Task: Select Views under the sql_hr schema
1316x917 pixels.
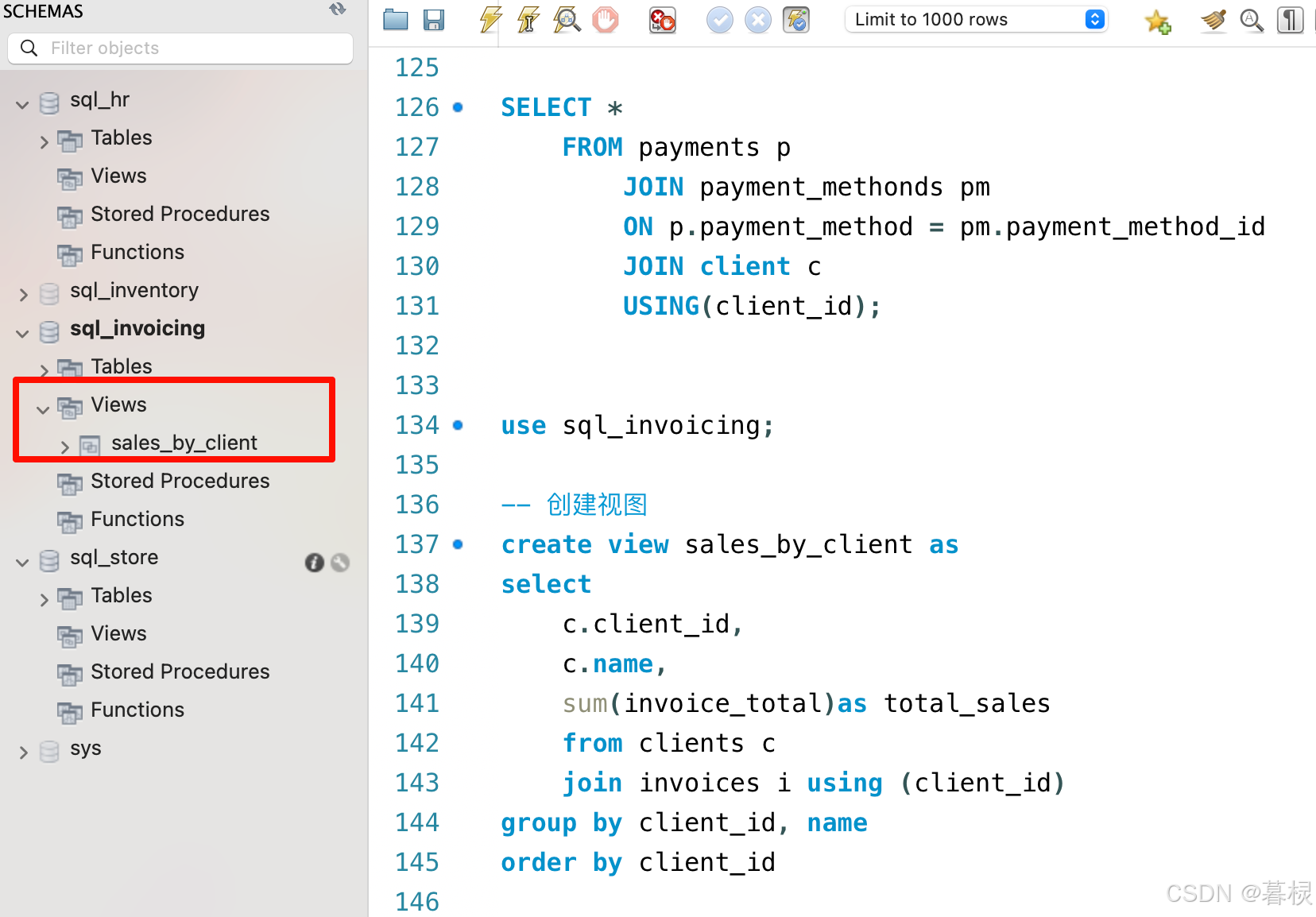Action: pos(118,176)
